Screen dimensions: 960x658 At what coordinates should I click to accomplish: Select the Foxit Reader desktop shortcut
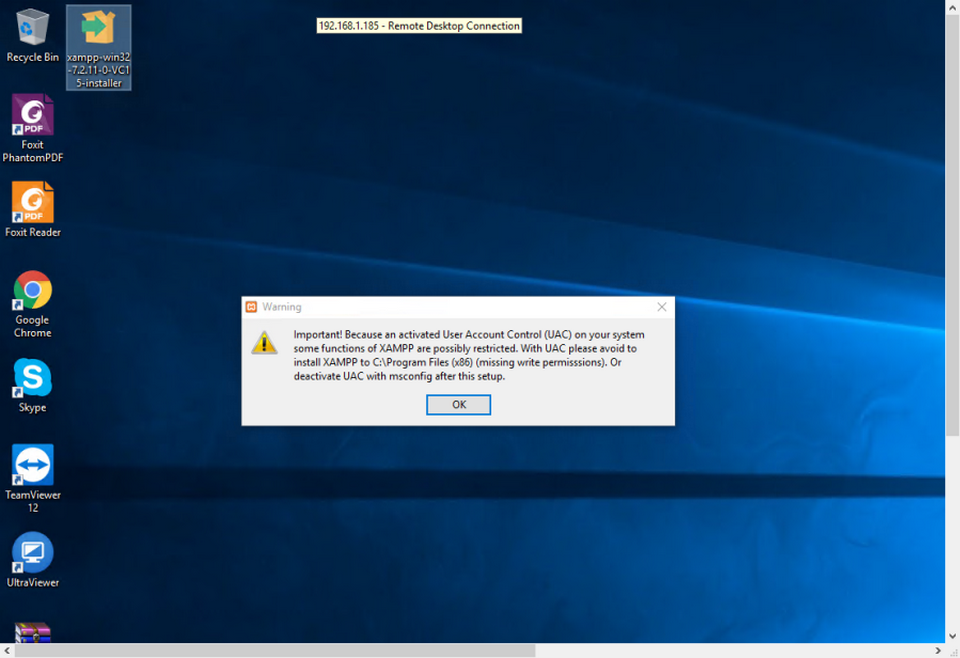32,209
